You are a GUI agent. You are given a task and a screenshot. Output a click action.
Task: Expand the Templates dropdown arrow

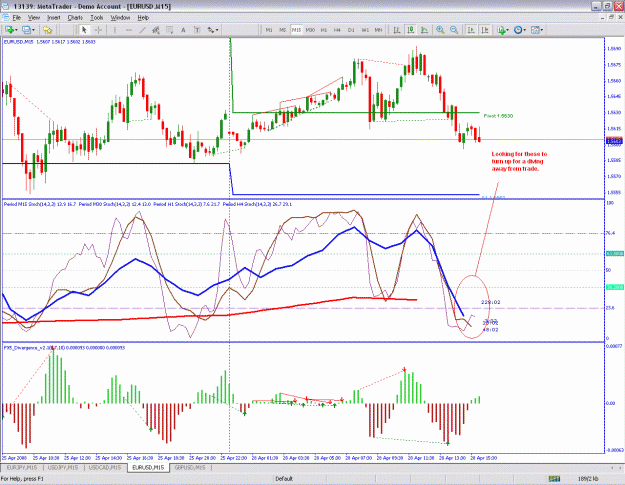pyautogui.click(x=542, y=30)
